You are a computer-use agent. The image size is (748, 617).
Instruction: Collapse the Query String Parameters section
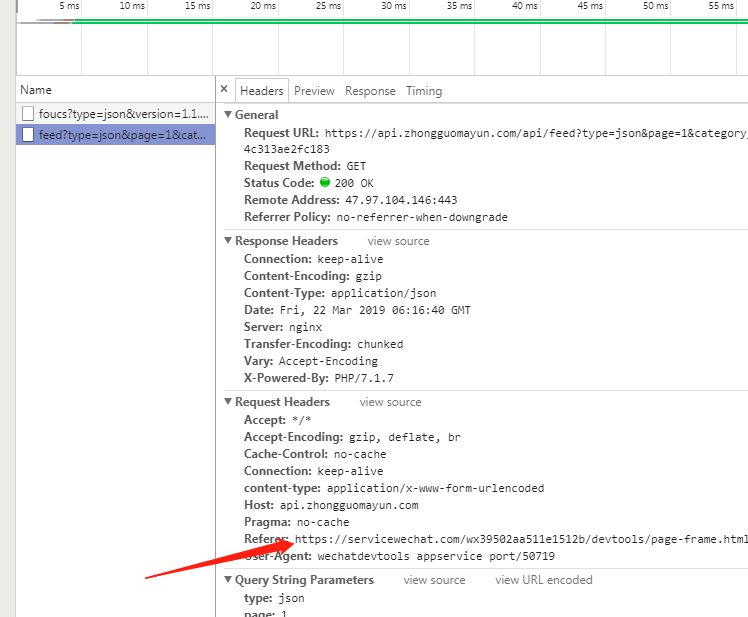pyautogui.click(x=228, y=580)
